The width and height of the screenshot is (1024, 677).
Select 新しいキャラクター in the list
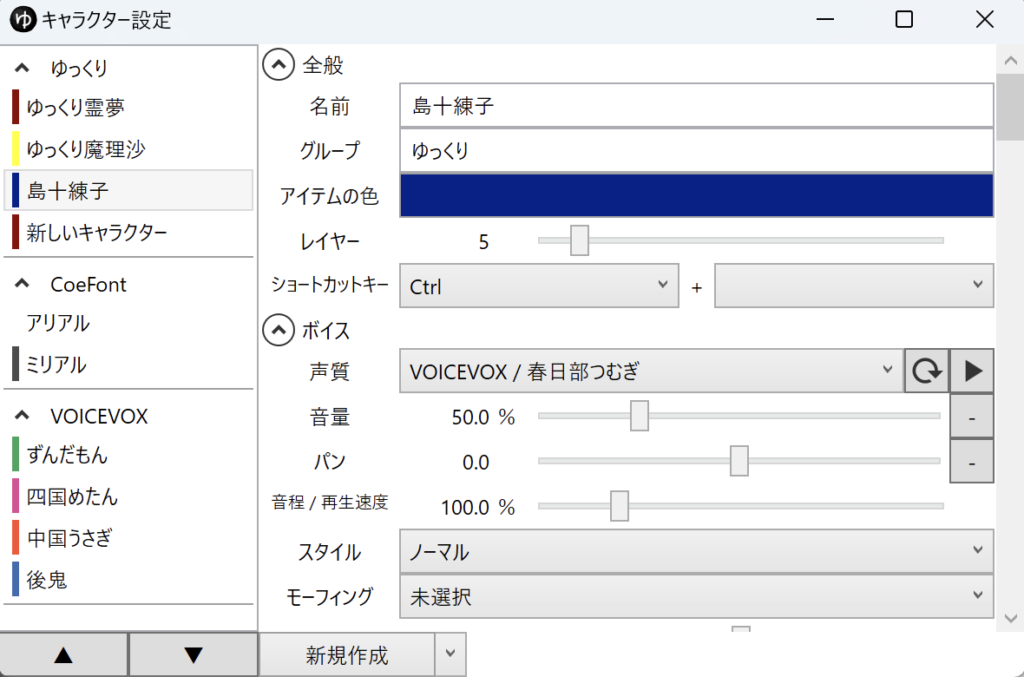point(129,232)
